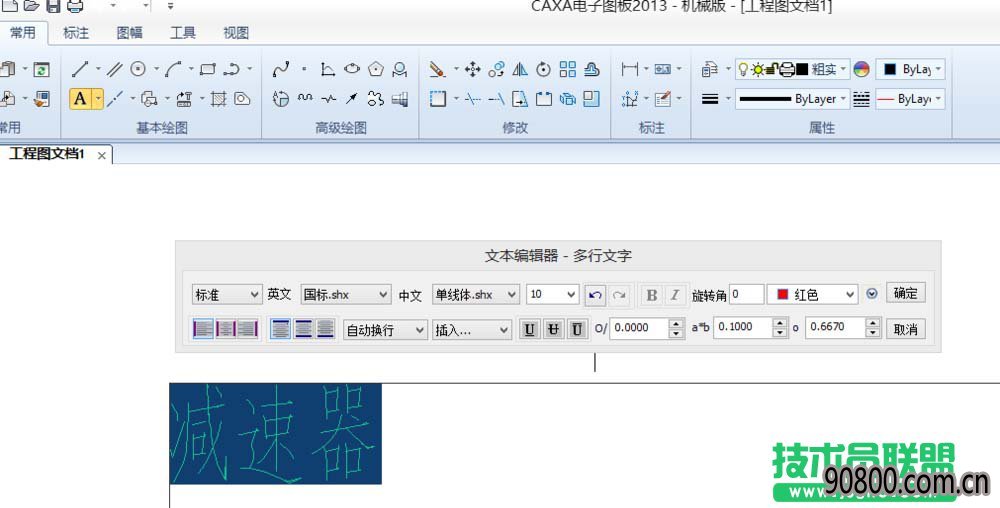1000x508 pixels.
Task: Select the Dimension annotation tool
Action: 629,69
